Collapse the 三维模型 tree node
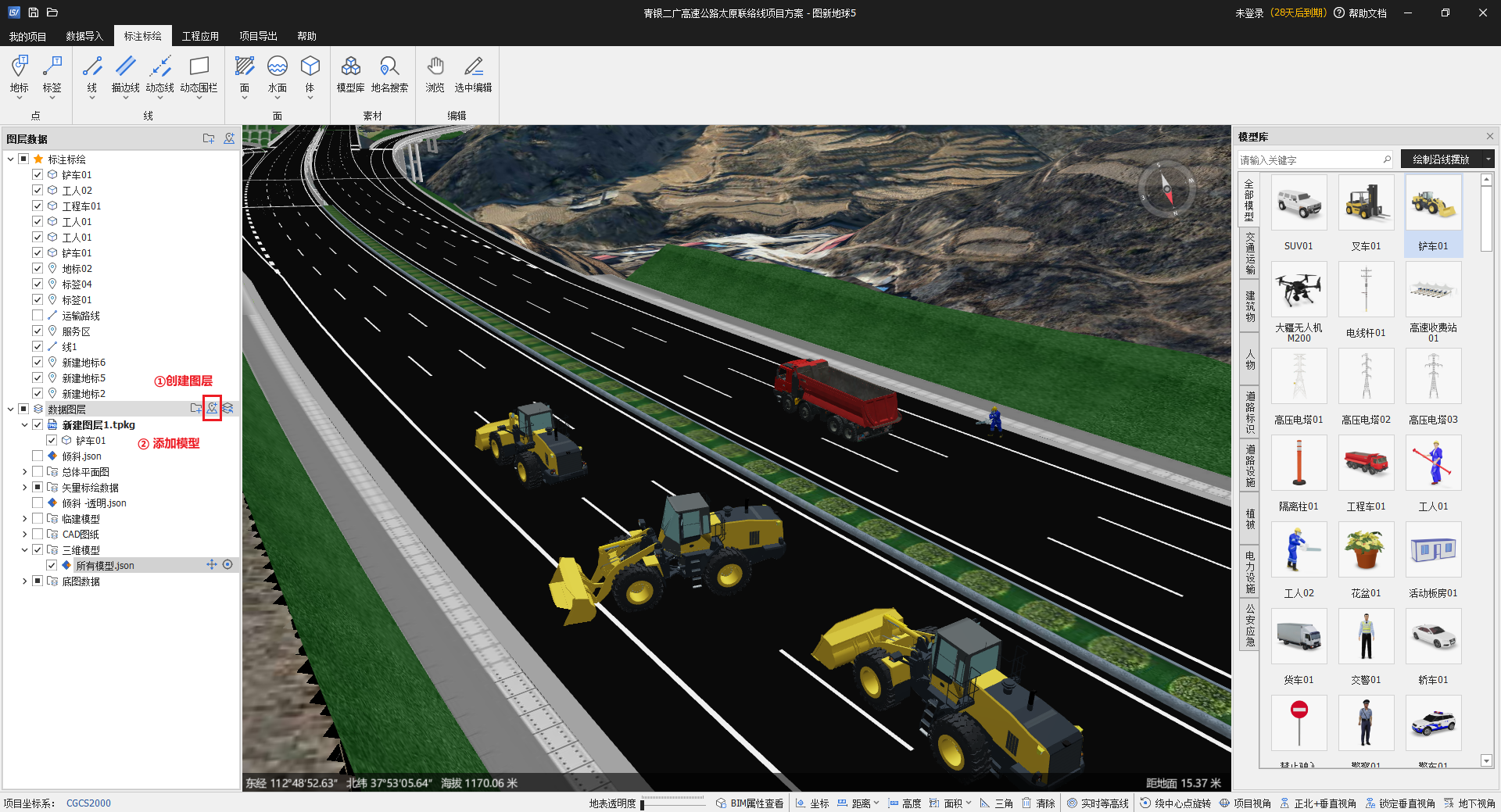This screenshot has height=812, width=1501. 25,550
